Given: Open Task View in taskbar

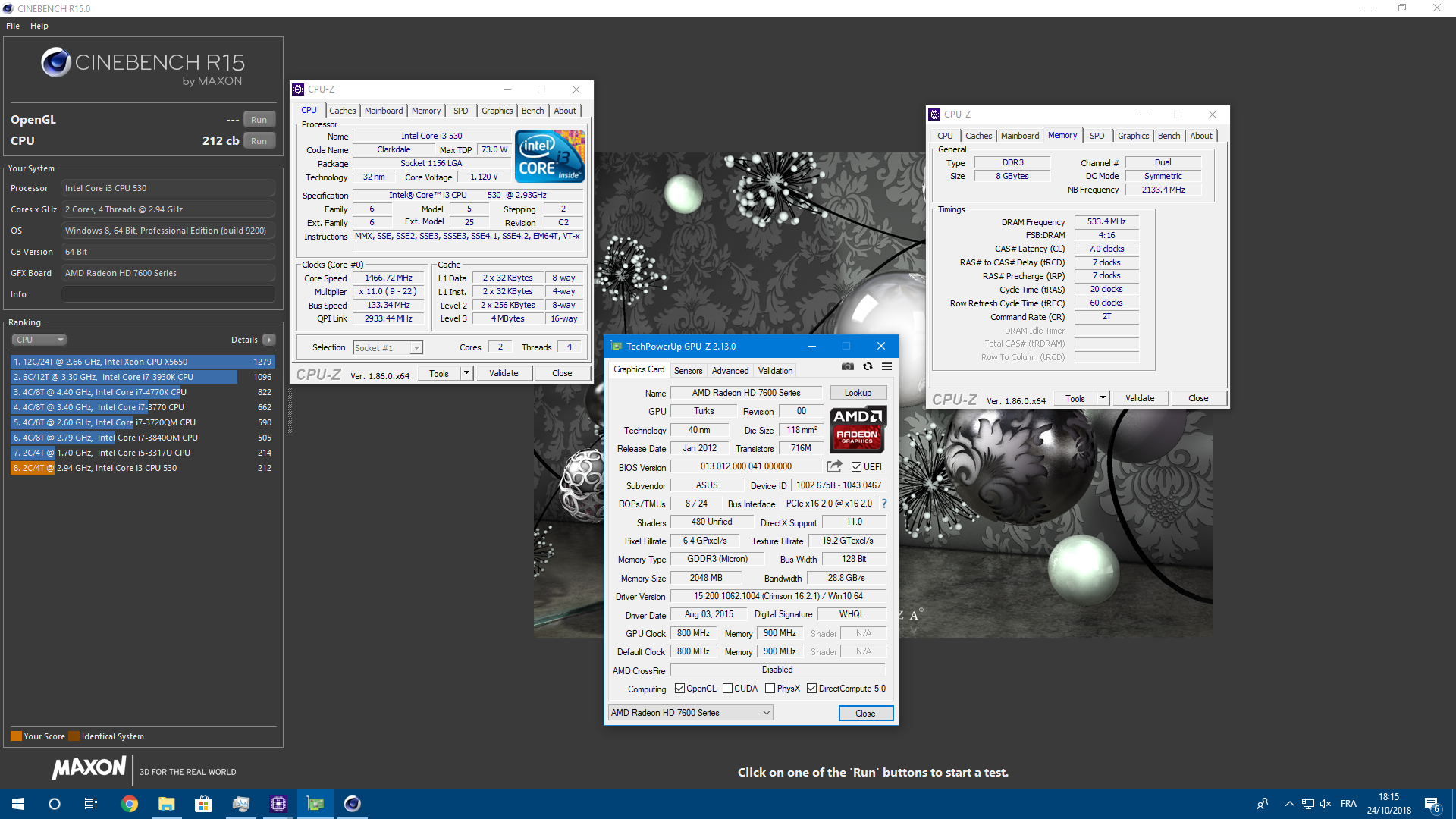Looking at the screenshot, I should tap(91, 804).
